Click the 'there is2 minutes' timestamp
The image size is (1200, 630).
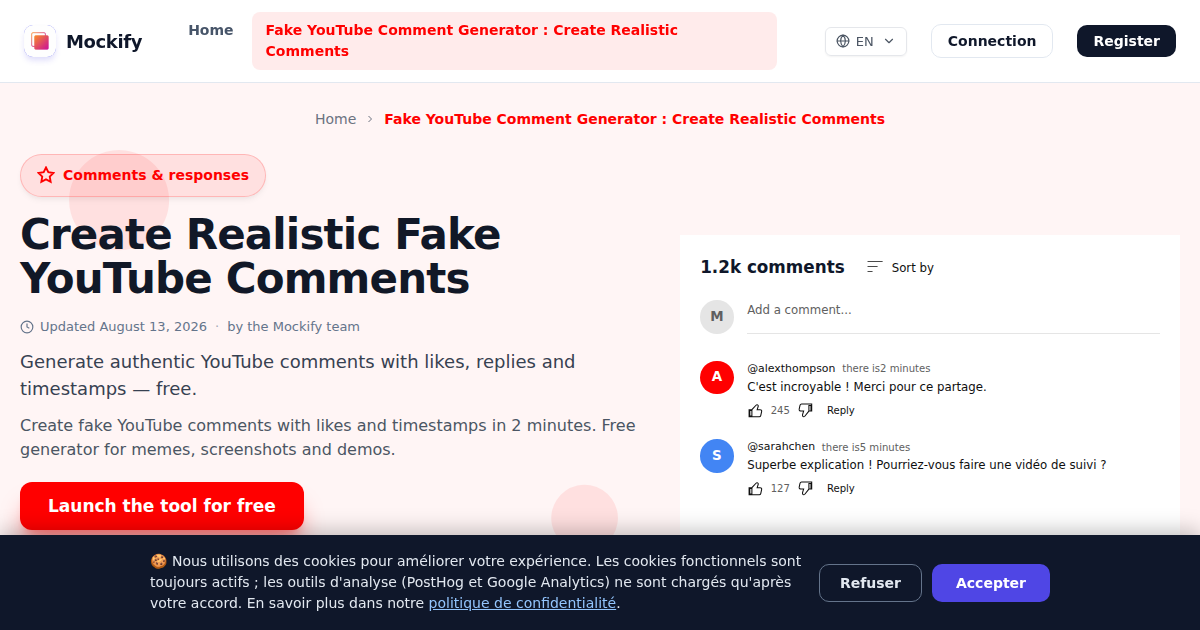(886, 369)
